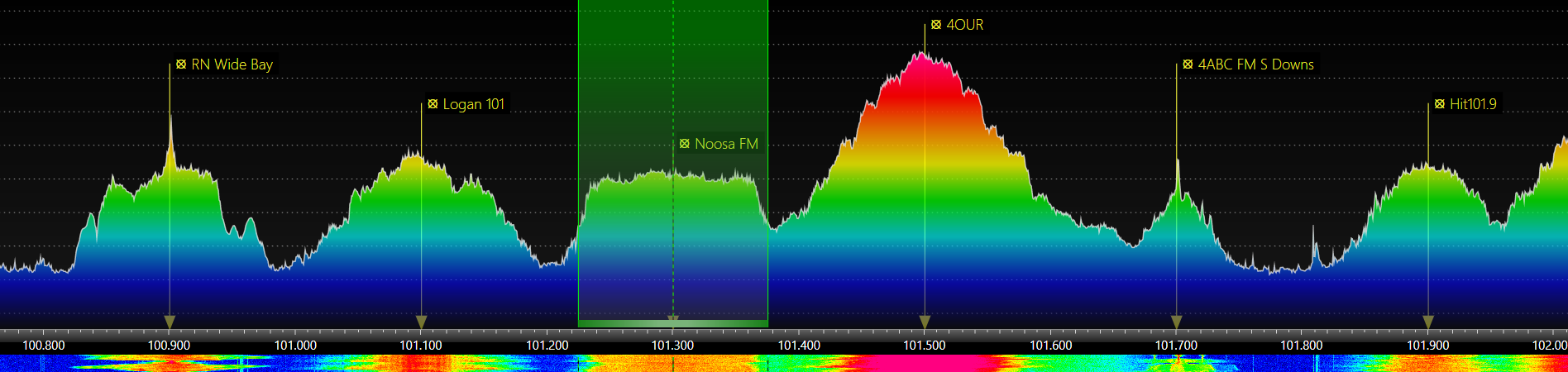
Task: Click the dashed center tuning line
Action: tap(673, 83)
